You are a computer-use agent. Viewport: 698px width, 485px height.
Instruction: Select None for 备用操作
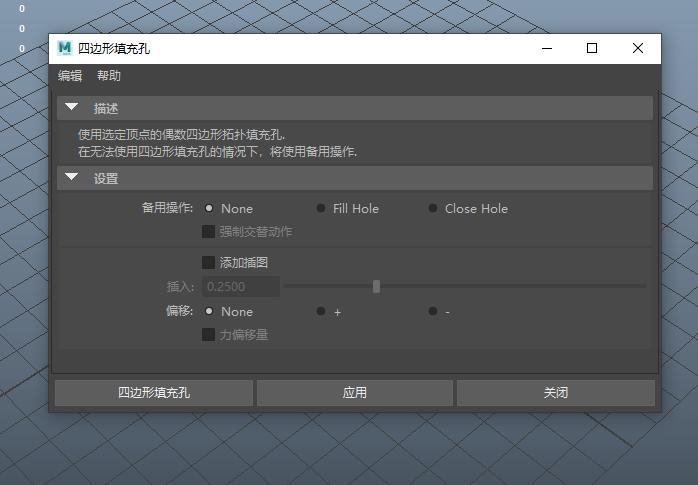click(x=209, y=209)
